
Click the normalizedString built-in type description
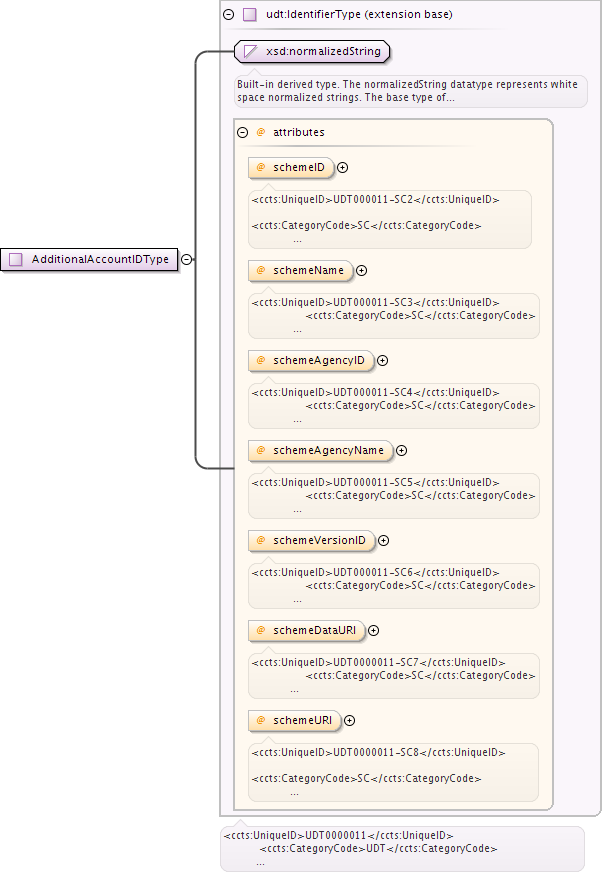click(x=407, y=90)
